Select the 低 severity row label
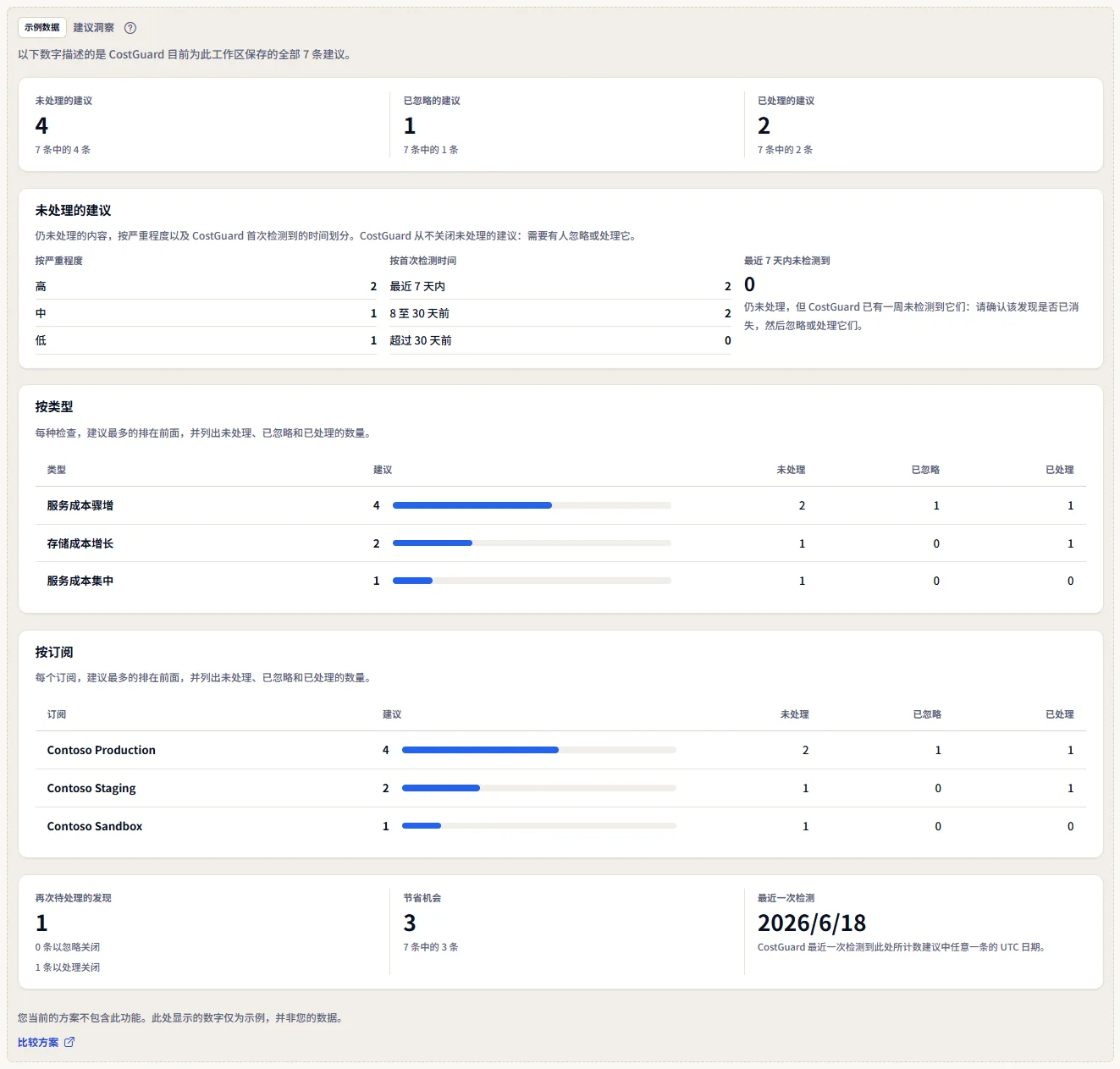1120x1069 pixels. [x=41, y=340]
